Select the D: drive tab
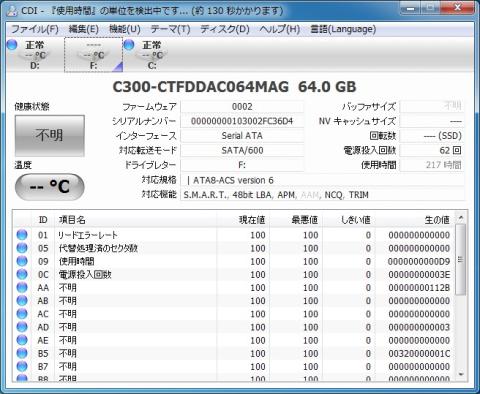Screen dimensions: 480x394 click(x=35, y=55)
